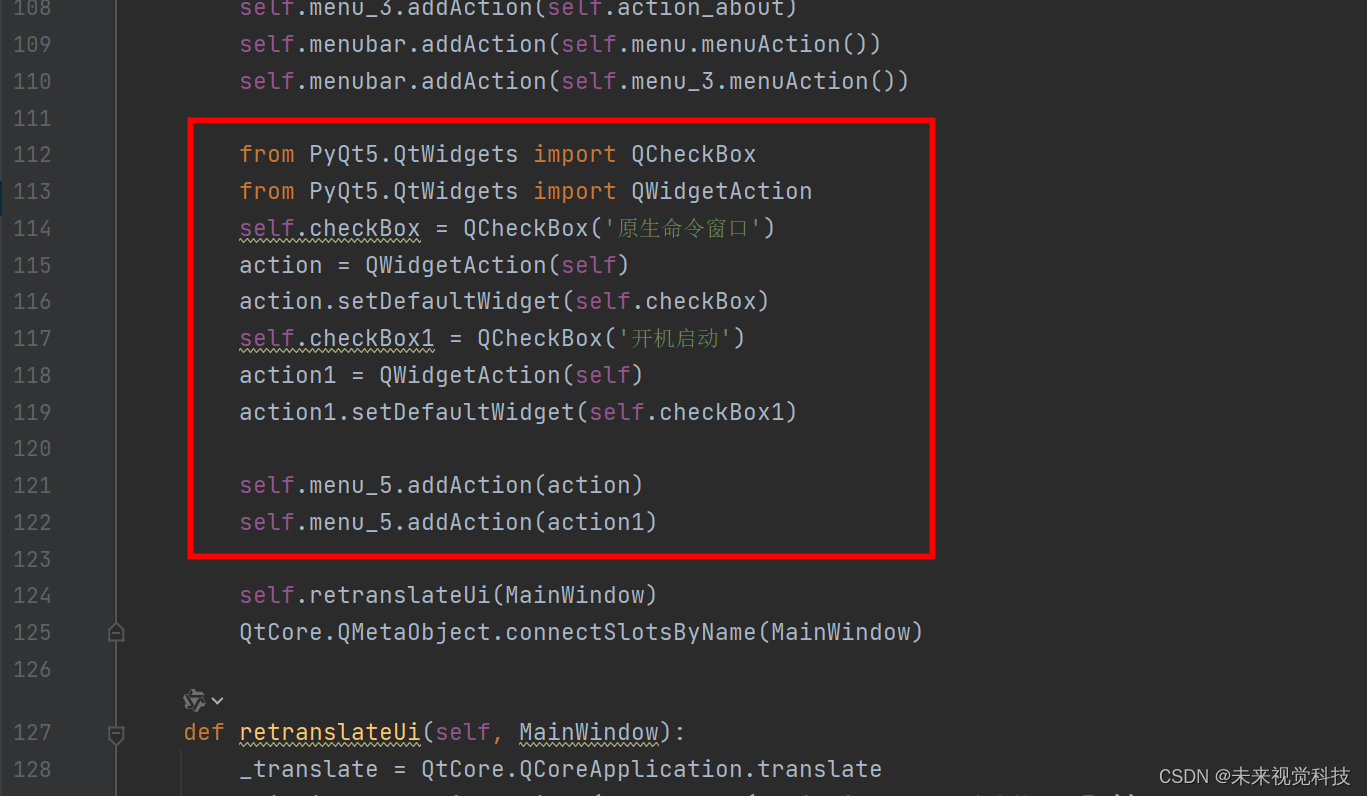This screenshot has height=796, width=1367.
Task: Click 'self.menu.menuAction()' on line 109
Action: pyautogui.click(x=714, y=45)
